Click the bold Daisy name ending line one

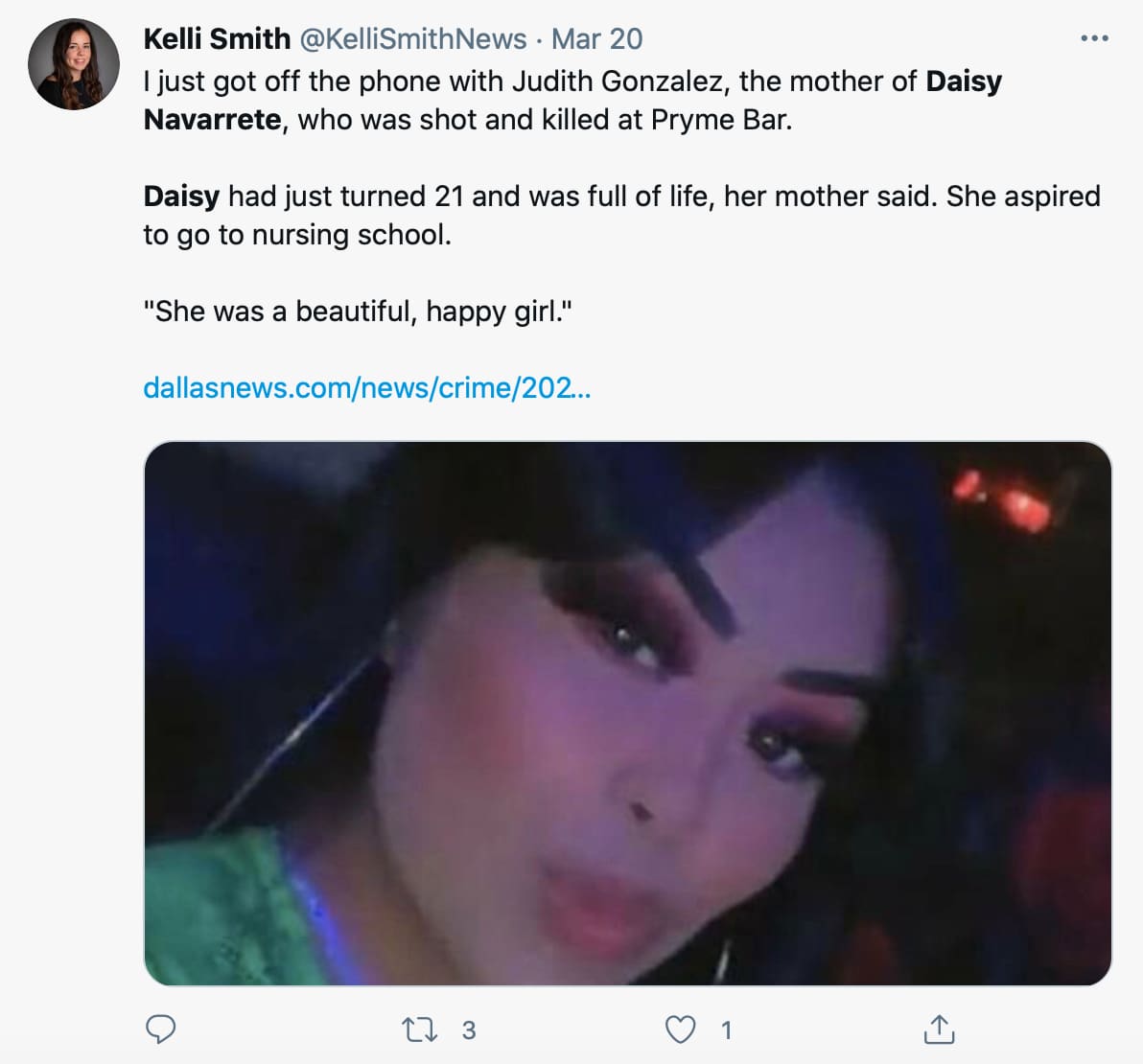[964, 81]
